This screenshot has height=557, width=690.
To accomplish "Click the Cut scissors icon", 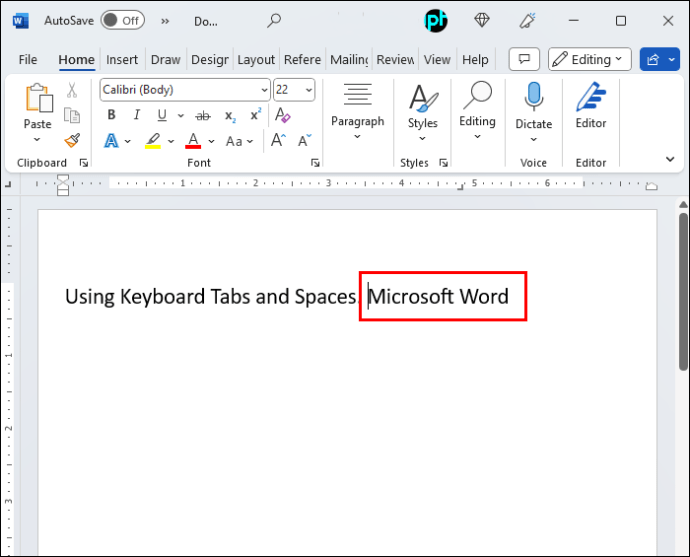I will (x=72, y=90).
